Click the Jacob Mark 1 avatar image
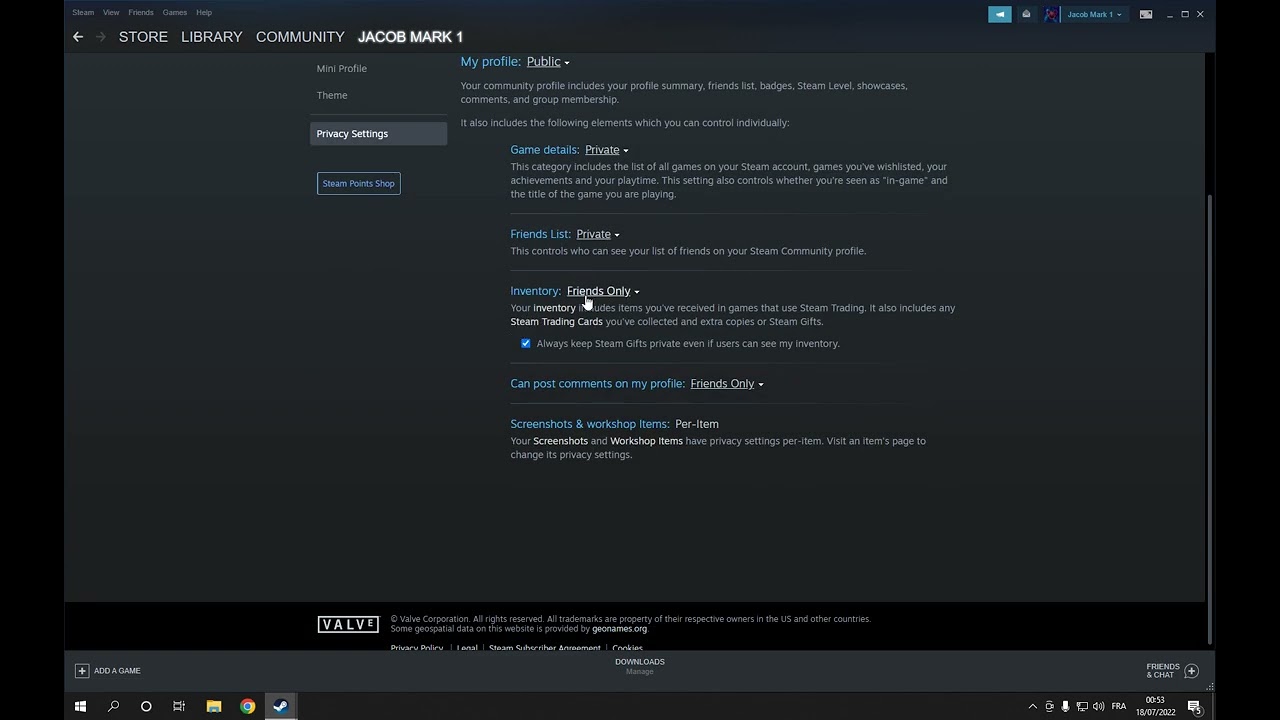The width and height of the screenshot is (1280, 720). (1051, 14)
